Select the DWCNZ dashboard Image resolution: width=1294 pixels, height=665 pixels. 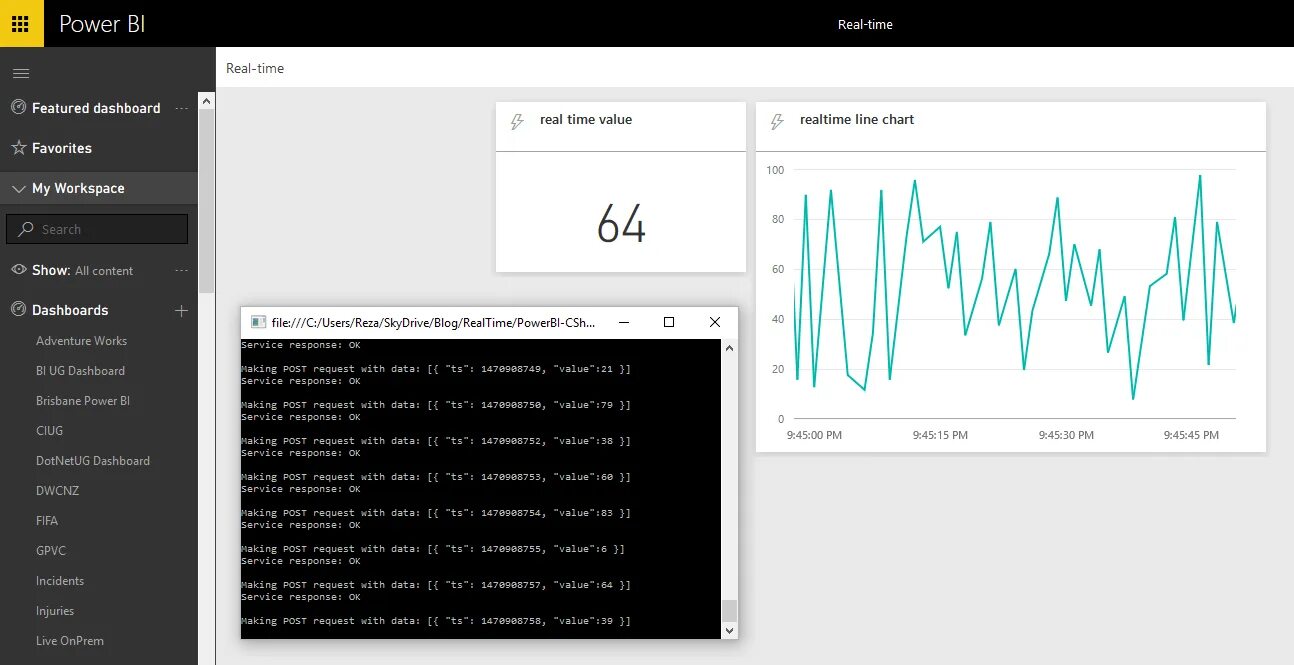57,491
